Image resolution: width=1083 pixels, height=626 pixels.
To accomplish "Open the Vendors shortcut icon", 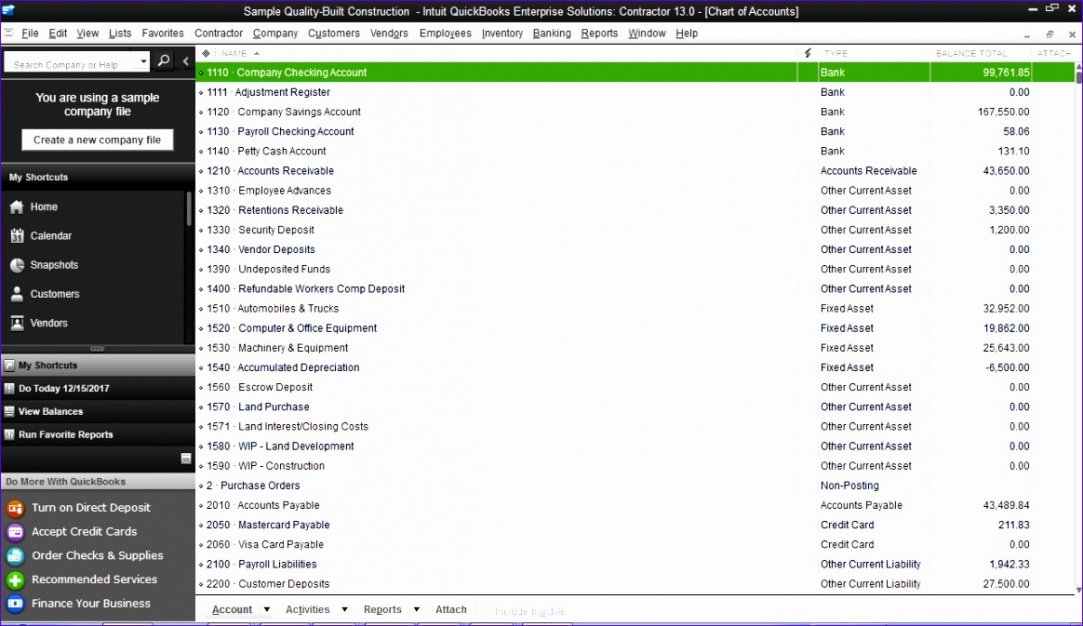I will [x=17, y=323].
